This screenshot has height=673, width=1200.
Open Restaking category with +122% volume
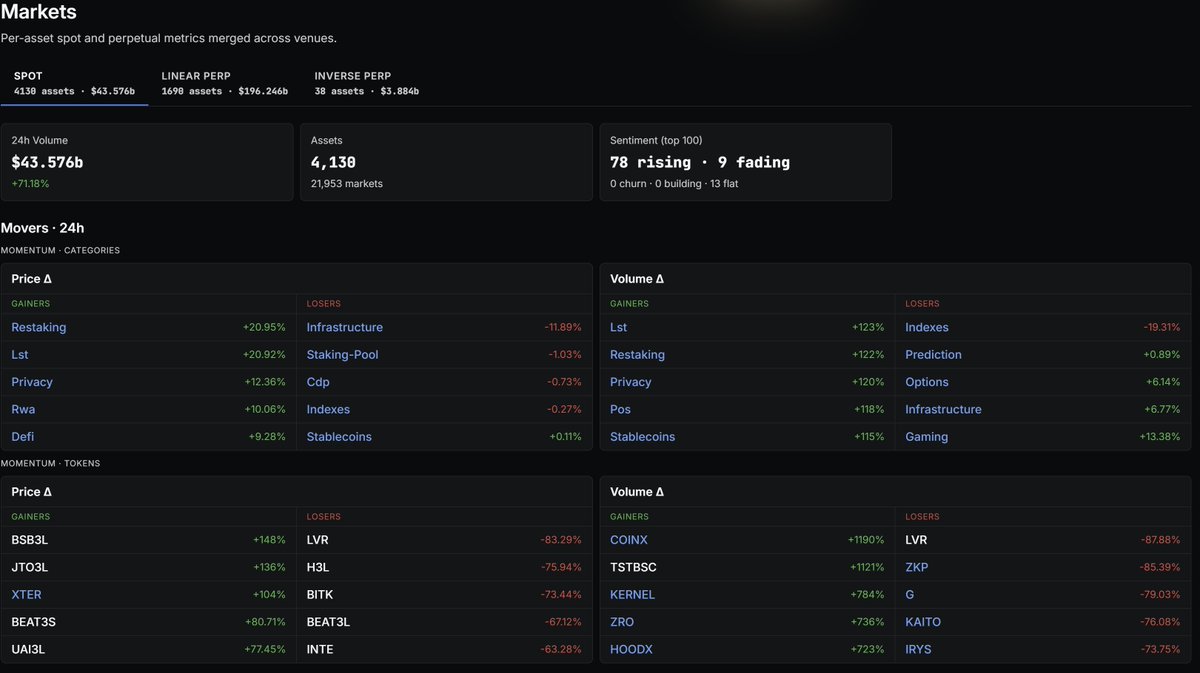637,354
